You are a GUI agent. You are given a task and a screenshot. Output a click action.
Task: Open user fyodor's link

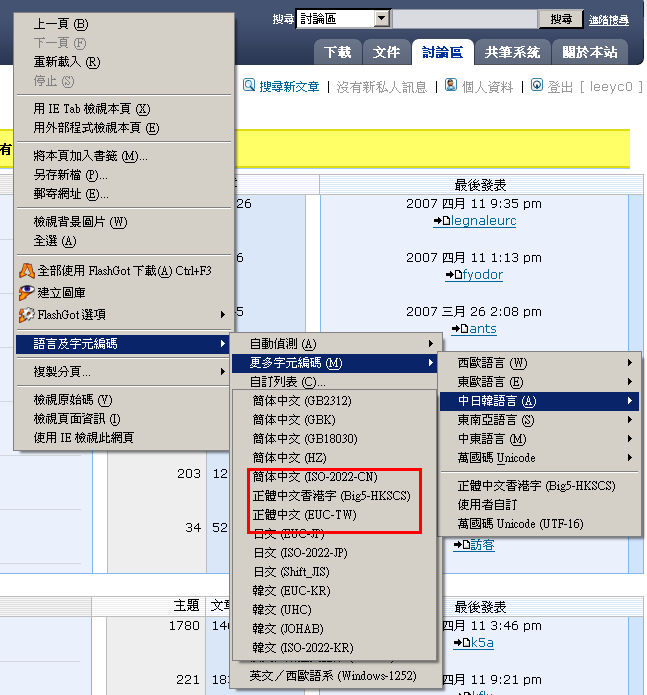pos(483,275)
